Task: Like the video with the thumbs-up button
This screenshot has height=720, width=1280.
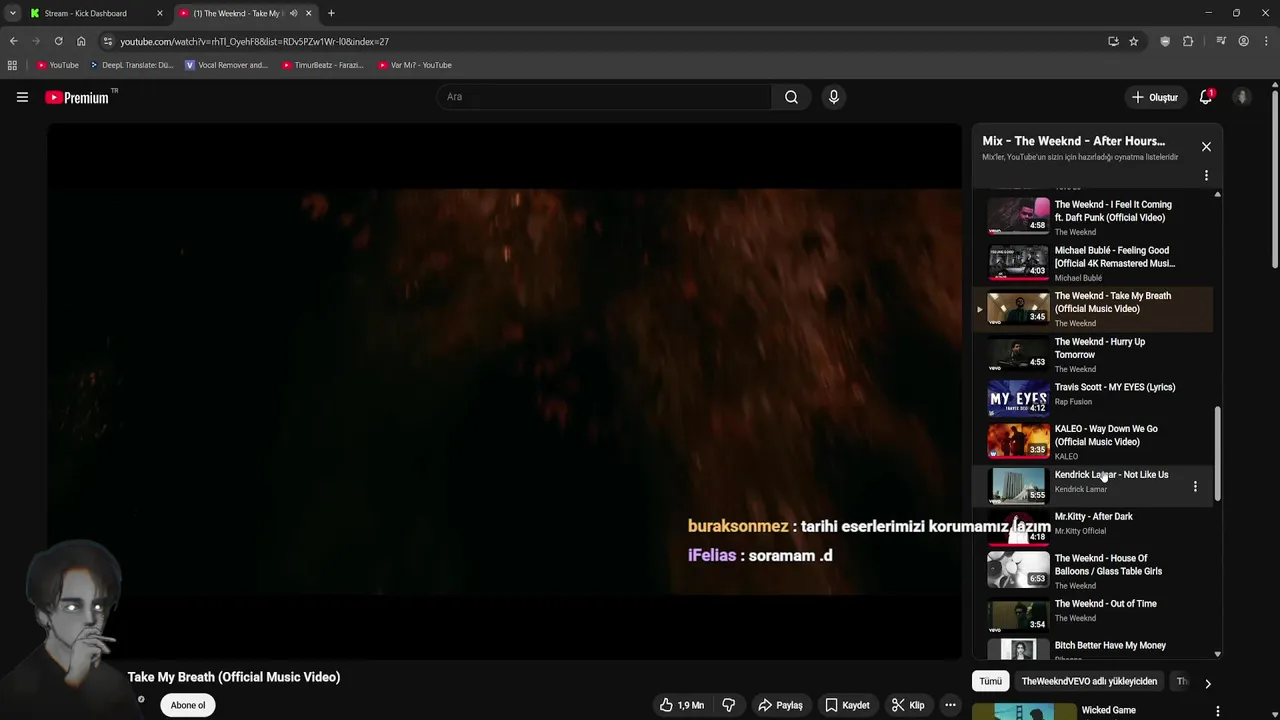Action: (x=681, y=705)
